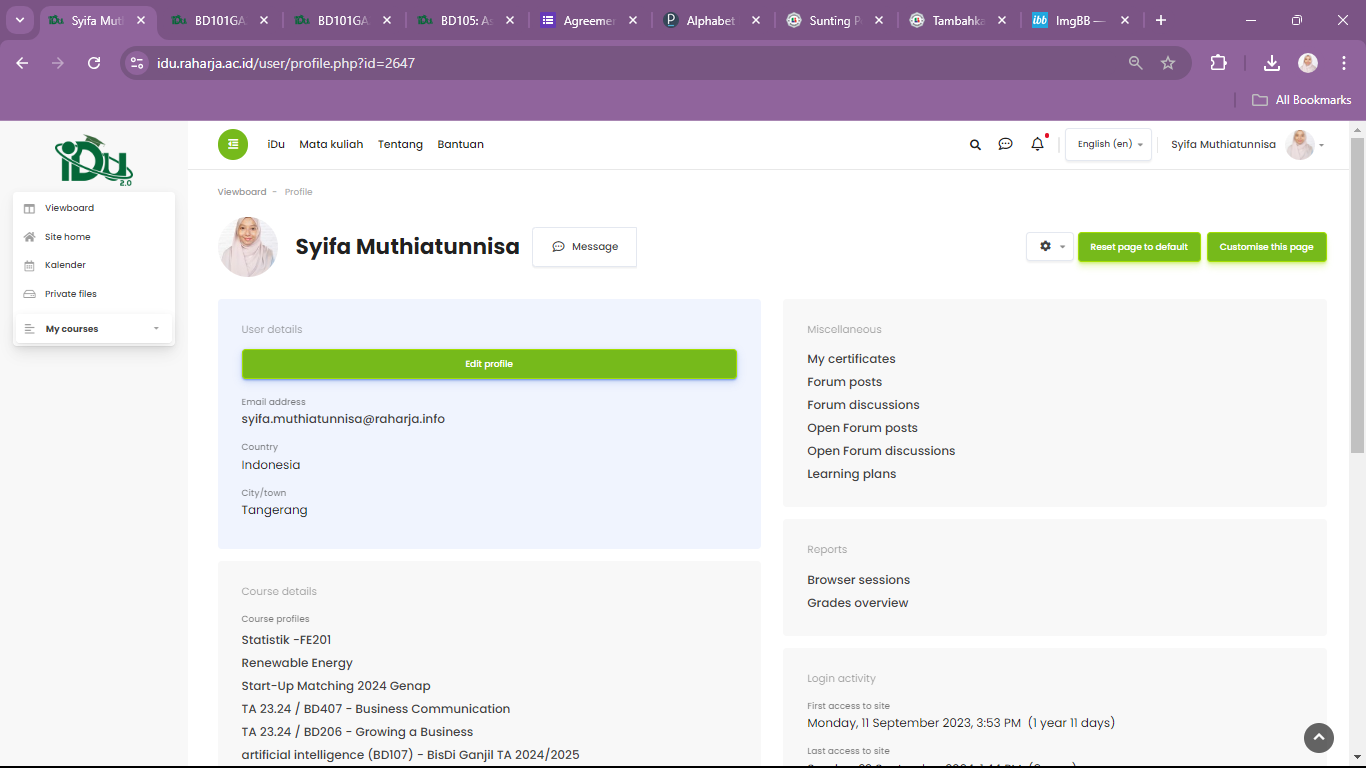Click Reset page to default
This screenshot has width=1366, height=768.
coord(1139,247)
